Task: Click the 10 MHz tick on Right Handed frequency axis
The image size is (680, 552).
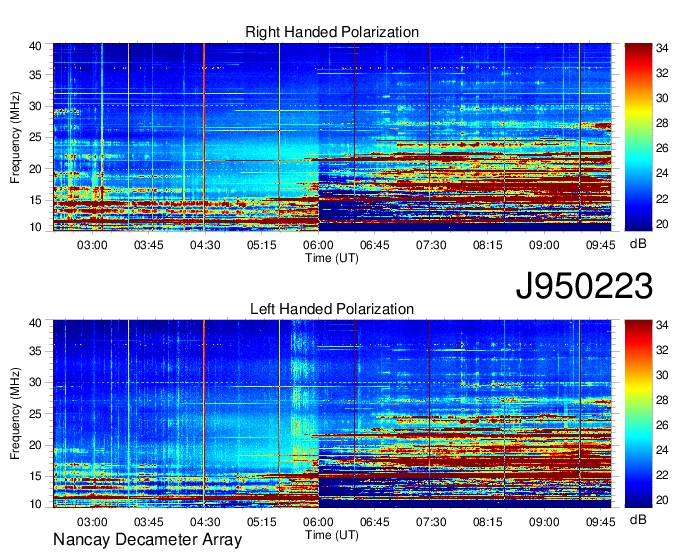Action: pyautogui.click(x=35, y=227)
